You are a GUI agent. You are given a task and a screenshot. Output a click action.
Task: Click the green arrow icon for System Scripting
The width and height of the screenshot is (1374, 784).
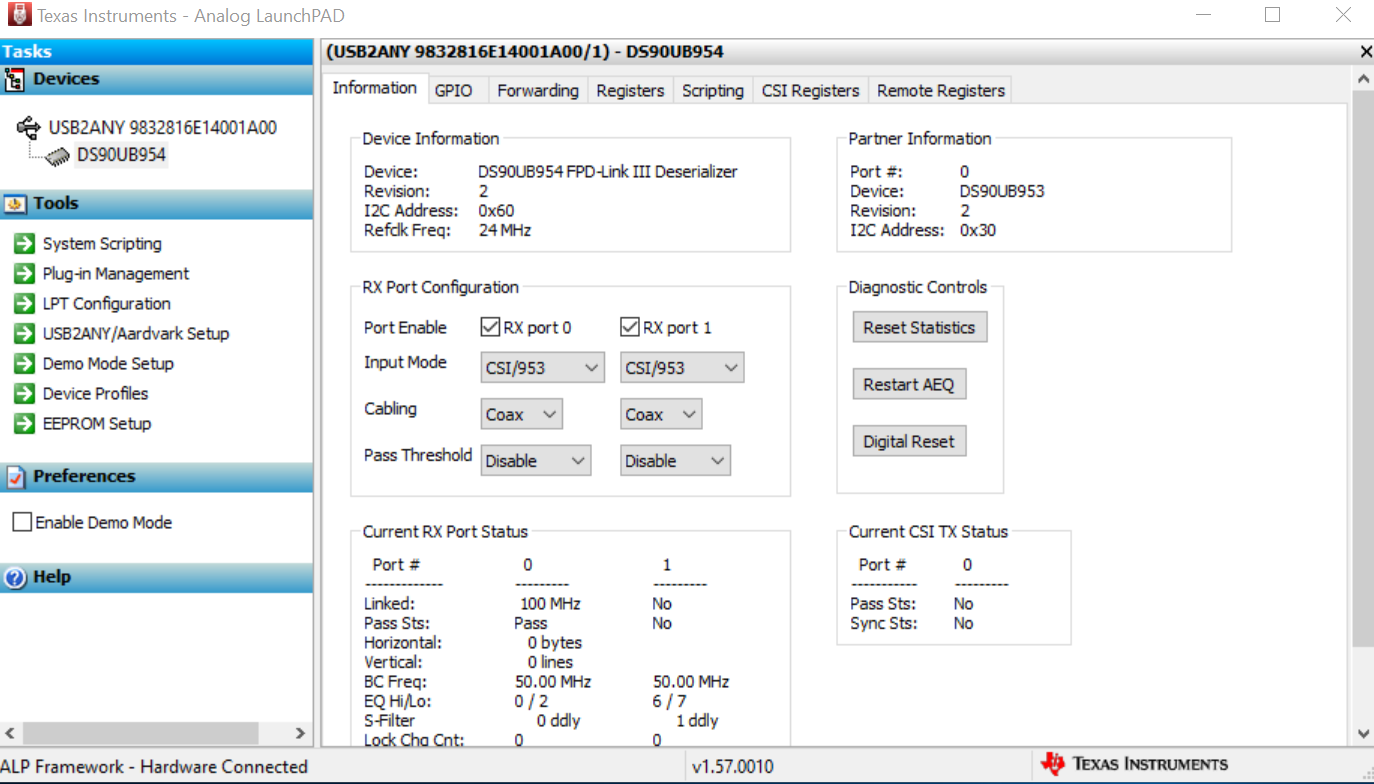pos(25,244)
